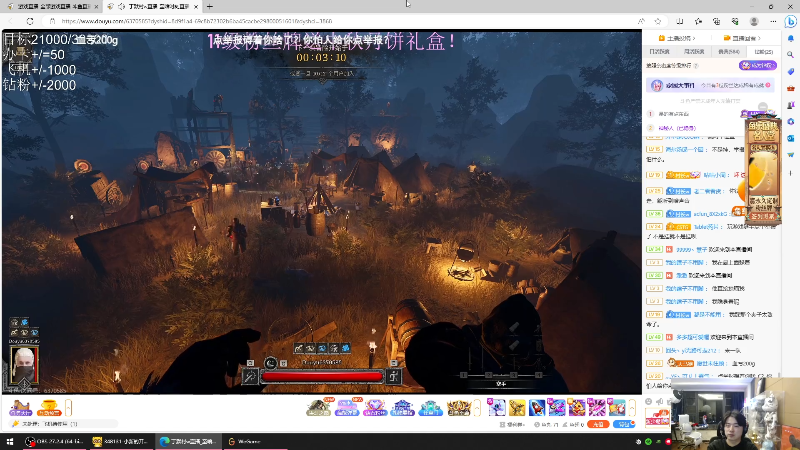Open the horse-rider purple activity icon
800x450 pixels.
[20, 407]
